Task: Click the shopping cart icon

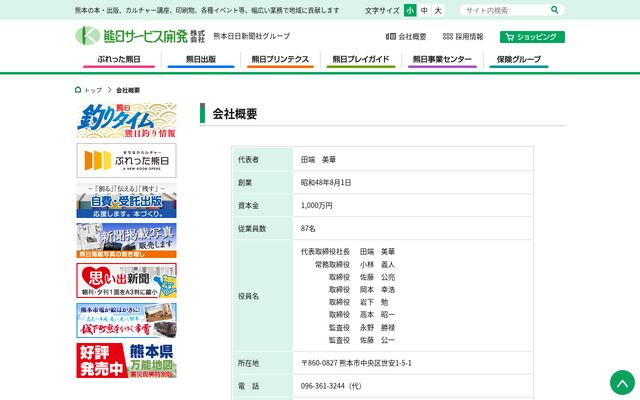Action: tap(509, 37)
